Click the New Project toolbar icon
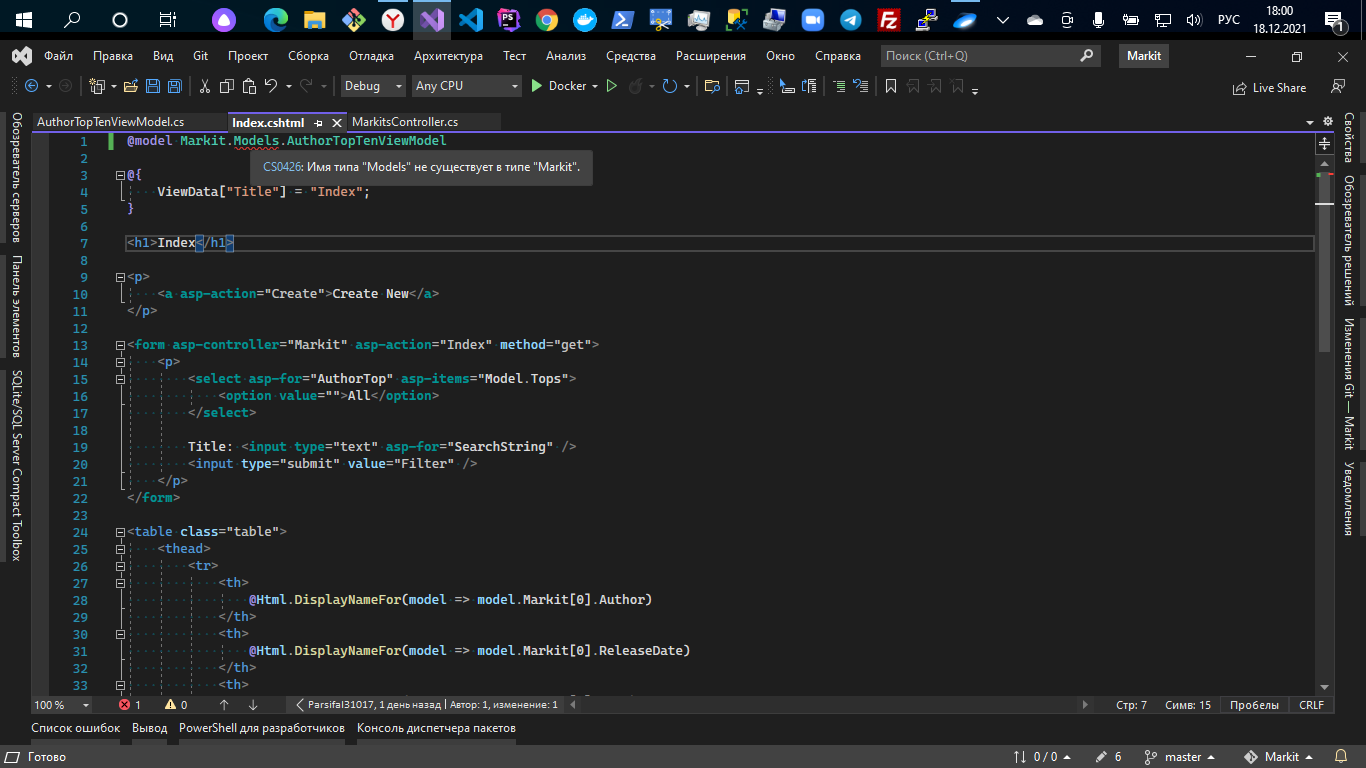This screenshot has height=768, width=1366. pyautogui.click(x=97, y=86)
